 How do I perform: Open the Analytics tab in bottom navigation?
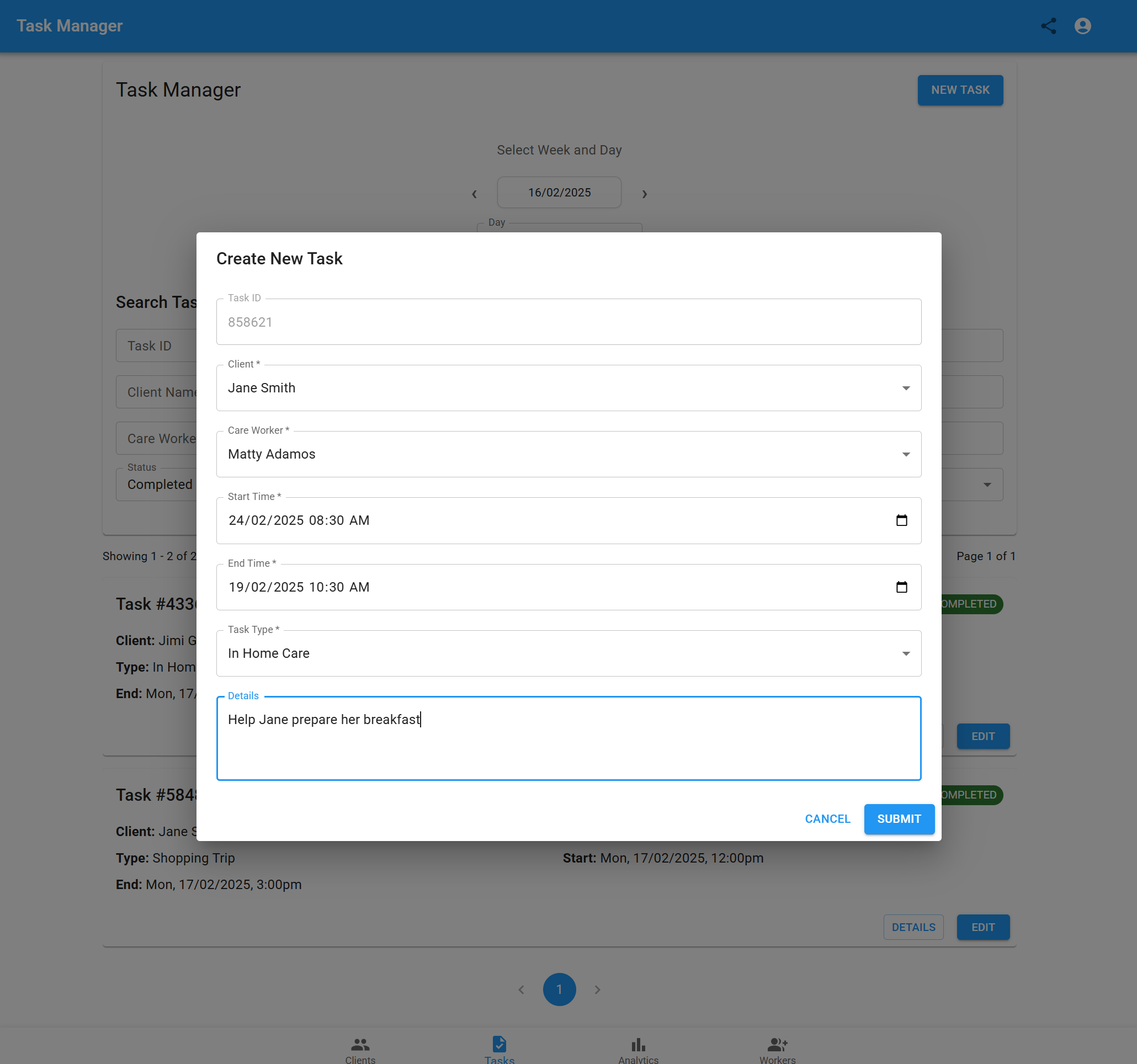(x=638, y=1050)
